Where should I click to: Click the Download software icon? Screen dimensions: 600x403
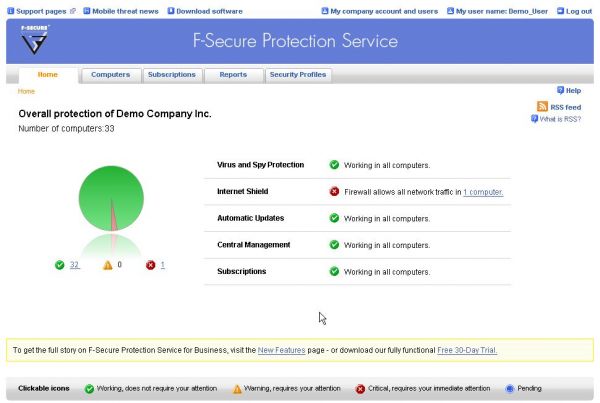pos(171,11)
